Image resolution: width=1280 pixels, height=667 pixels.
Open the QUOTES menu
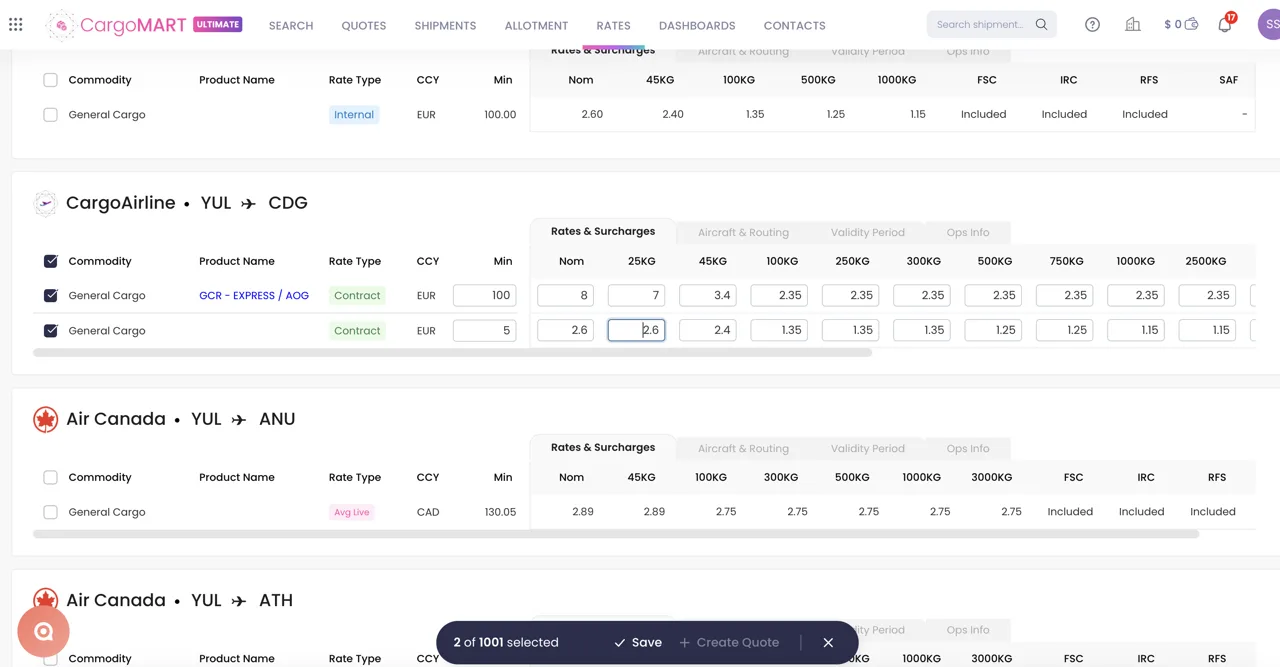tap(364, 25)
